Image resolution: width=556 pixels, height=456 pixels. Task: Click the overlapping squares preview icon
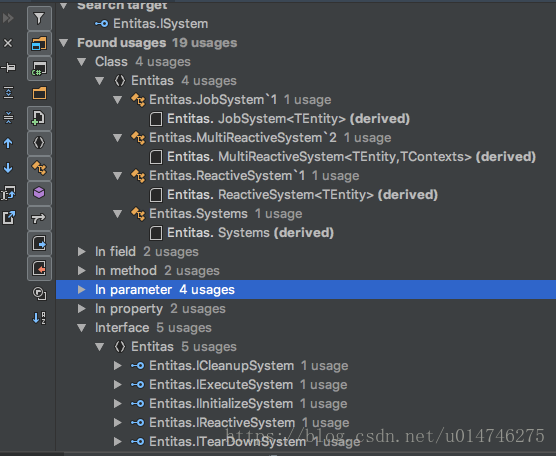(x=39, y=294)
